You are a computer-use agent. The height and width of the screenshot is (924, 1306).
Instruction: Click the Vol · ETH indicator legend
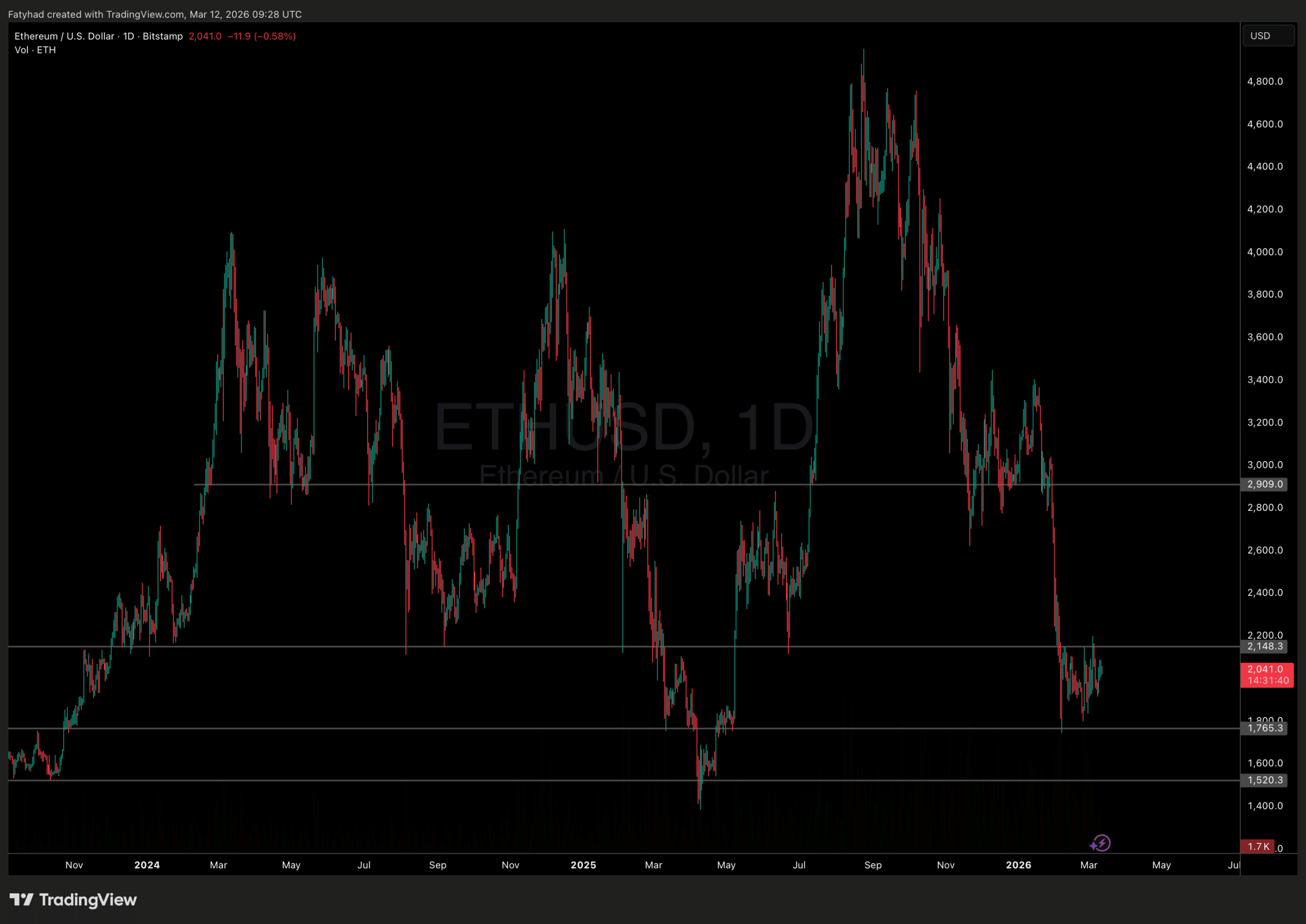pos(35,50)
